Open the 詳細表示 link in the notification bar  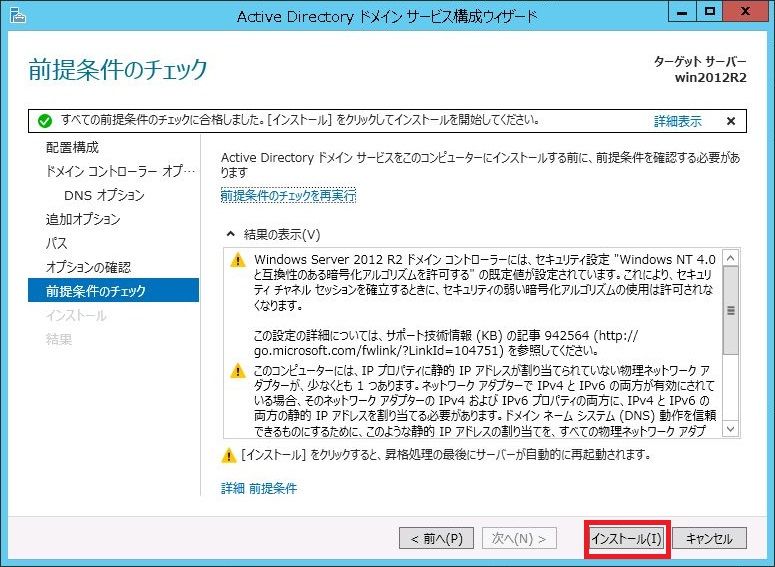pyautogui.click(x=678, y=121)
